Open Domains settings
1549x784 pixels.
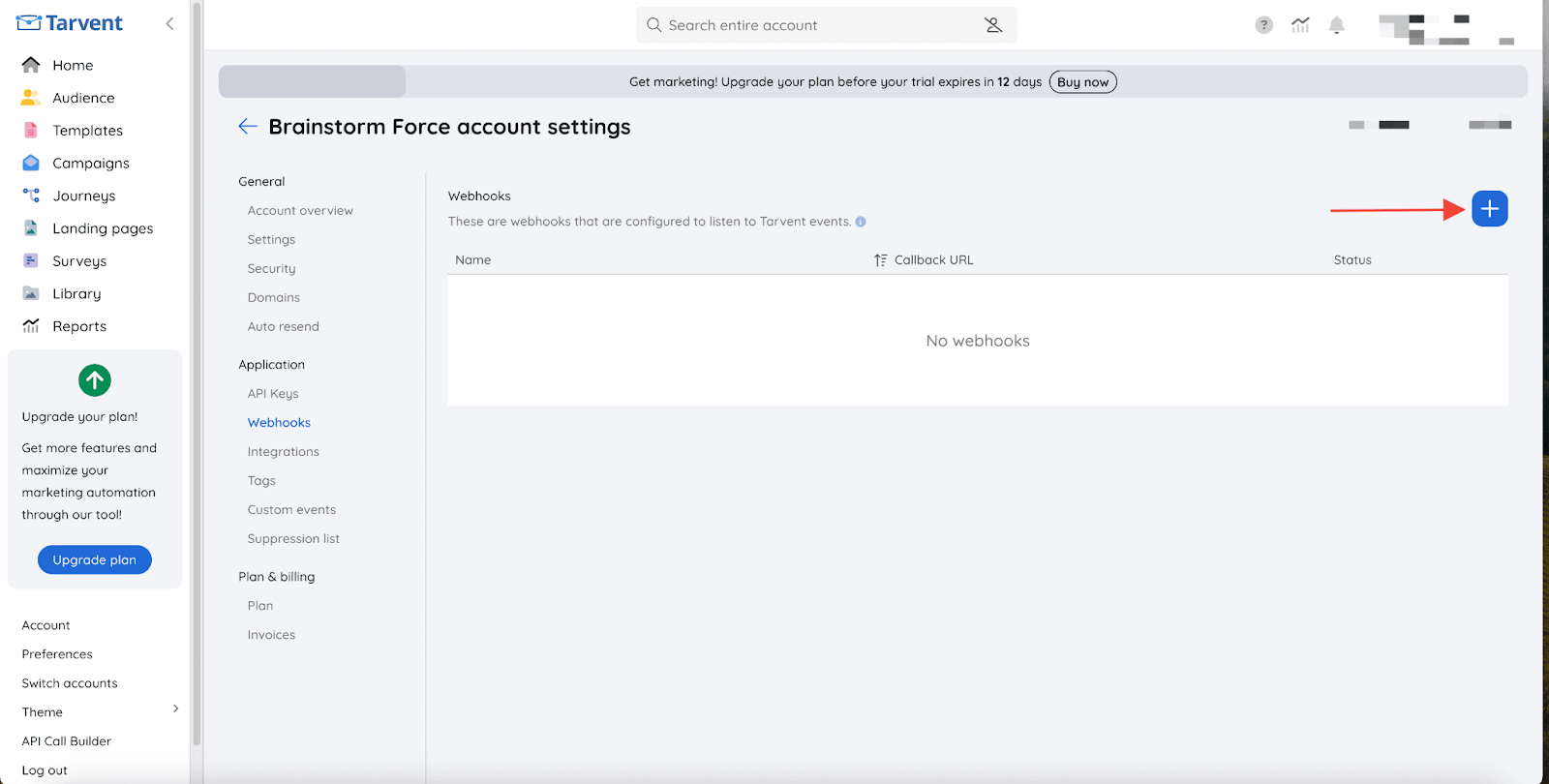[x=274, y=297]
